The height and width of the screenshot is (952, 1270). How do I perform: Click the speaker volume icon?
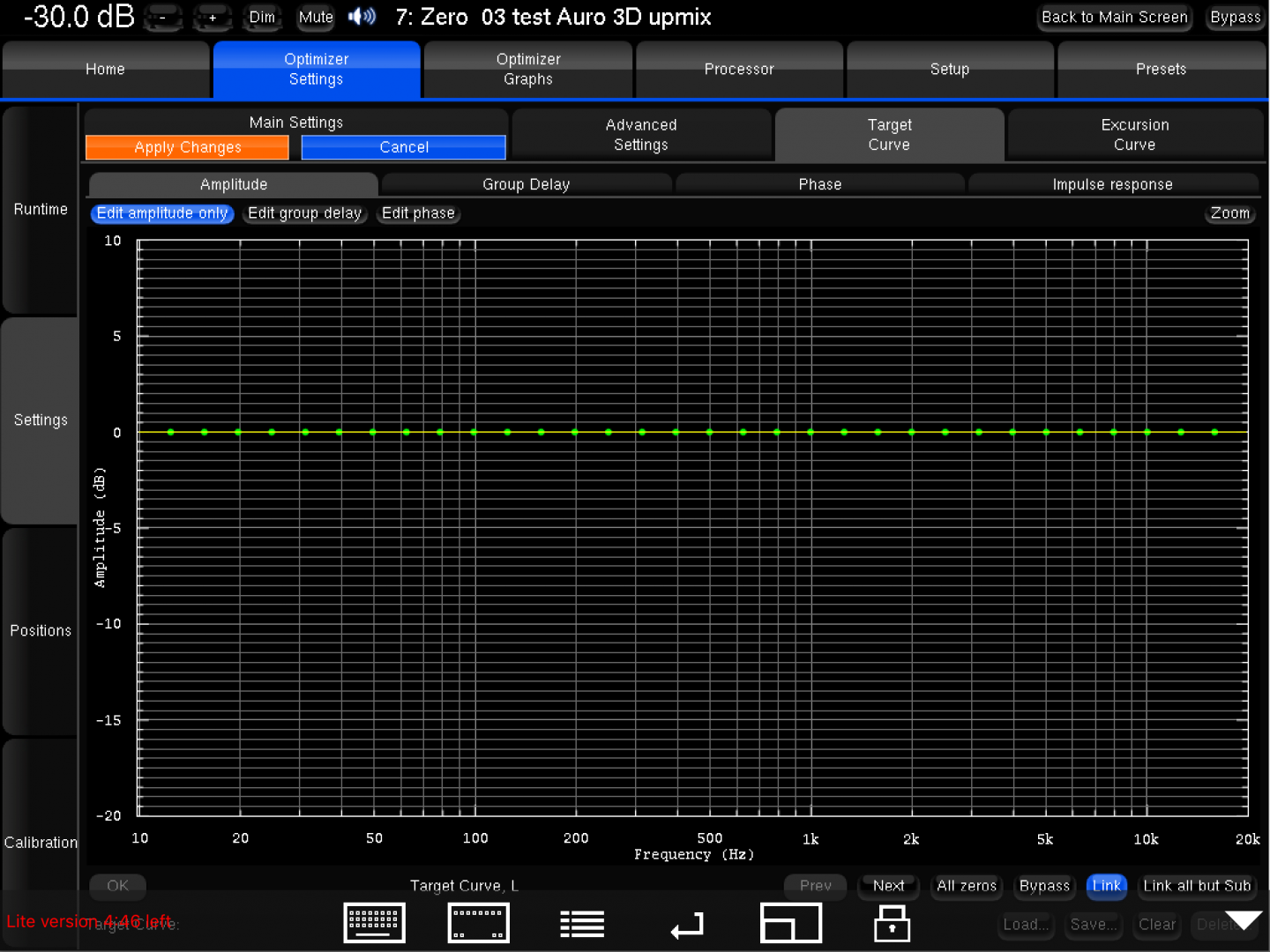click(x=362, y=17)
